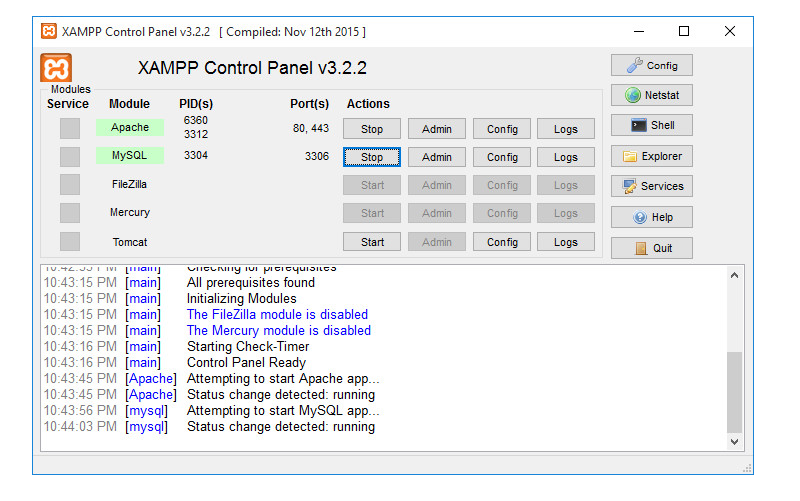This screenshot has height=501, width=800.
Task: View the MySQL Logs menu
Action: pos(566,157)
